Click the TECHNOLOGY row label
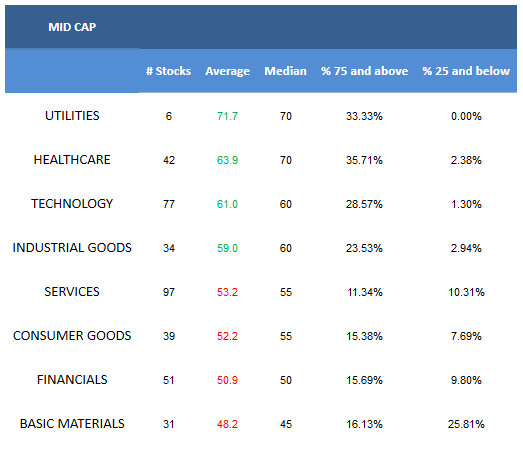This screenshot has height=452, width=523. [72, 204]
